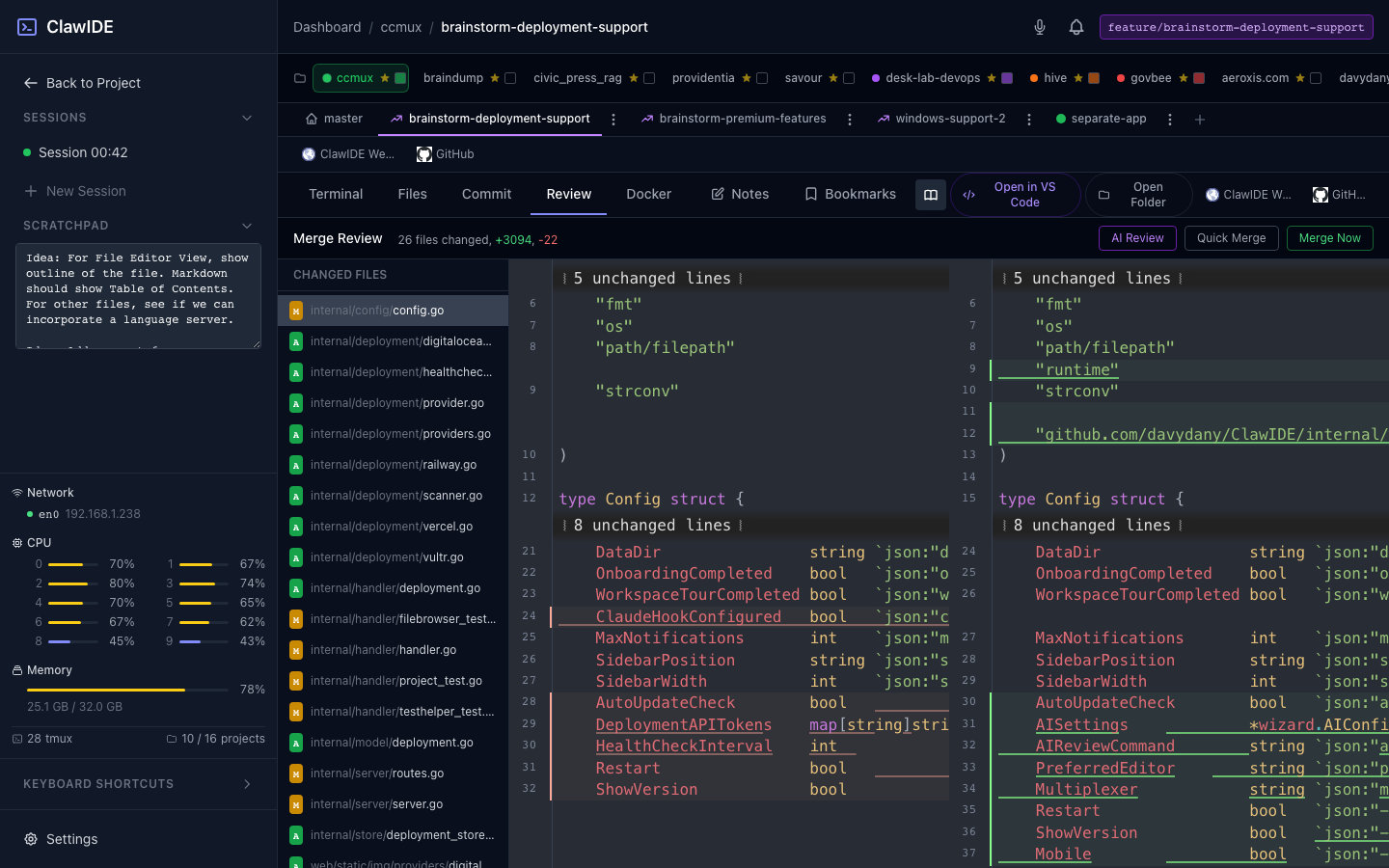Collapse the Scratchpad section chevron
This screenshot has width=1389, height=868.
pos(247,226)
